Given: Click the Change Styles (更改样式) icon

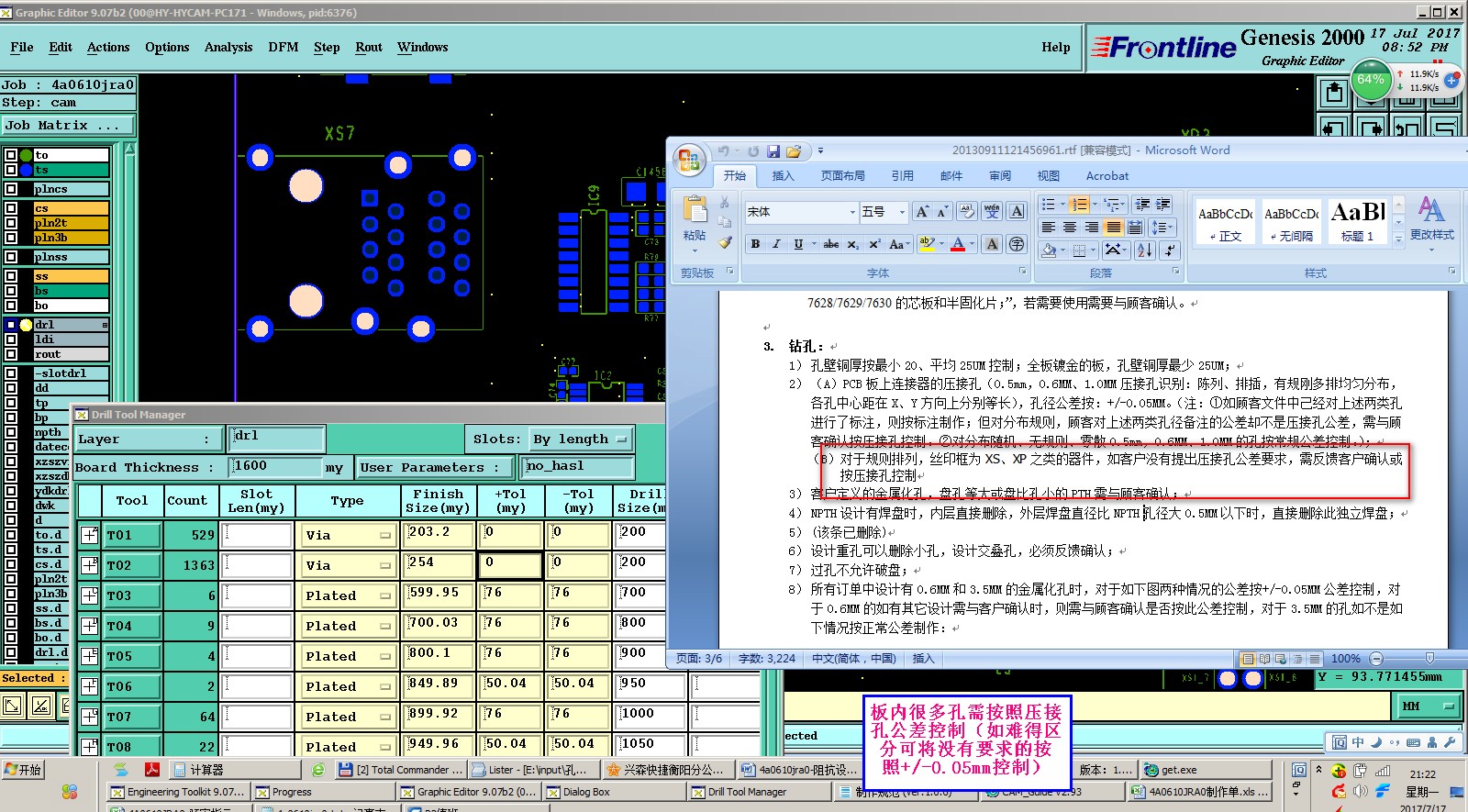Looking at the screenshot, I should tap(1431, 218).
